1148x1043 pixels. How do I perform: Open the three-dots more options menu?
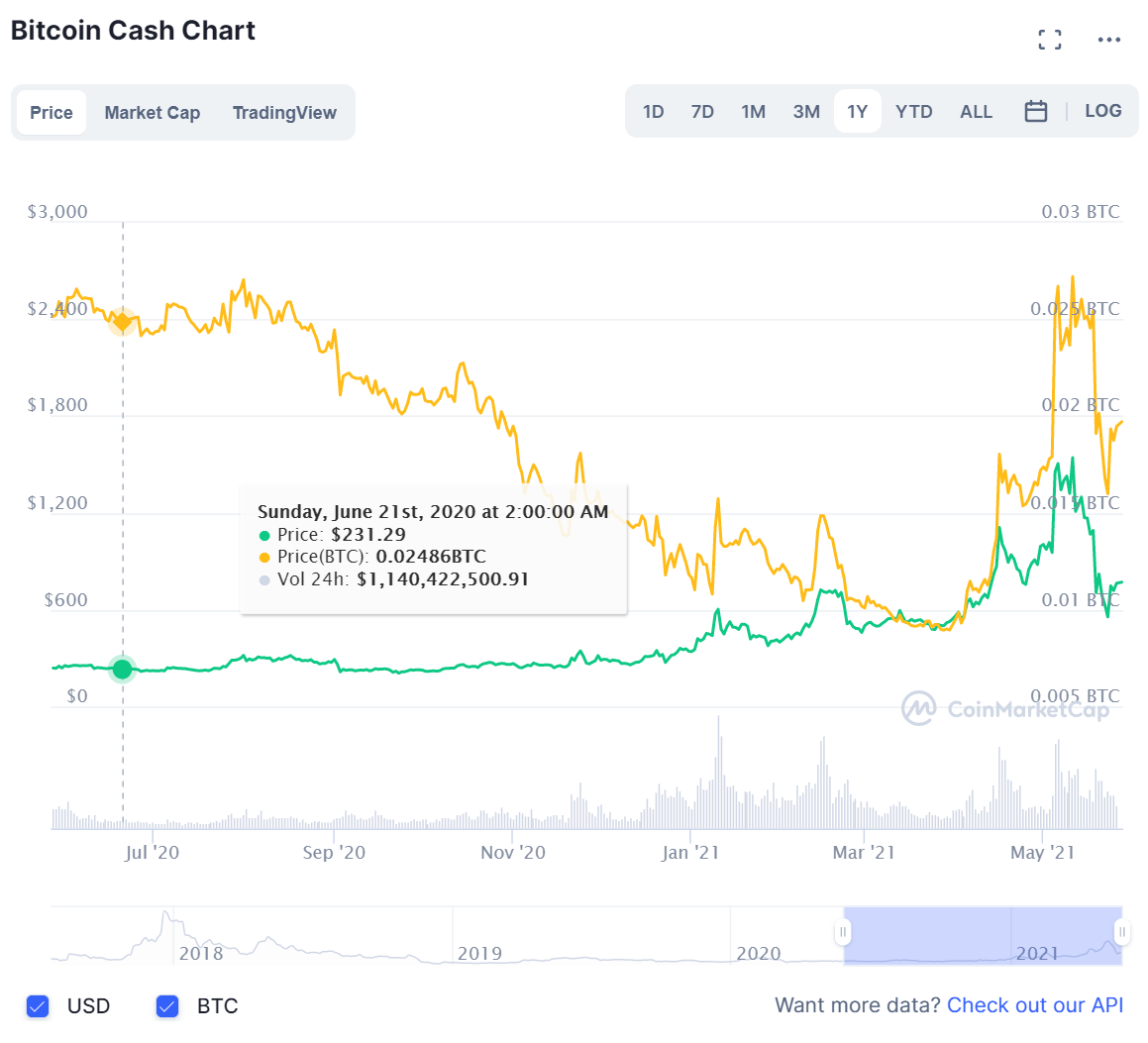[x=1109, y=40]
